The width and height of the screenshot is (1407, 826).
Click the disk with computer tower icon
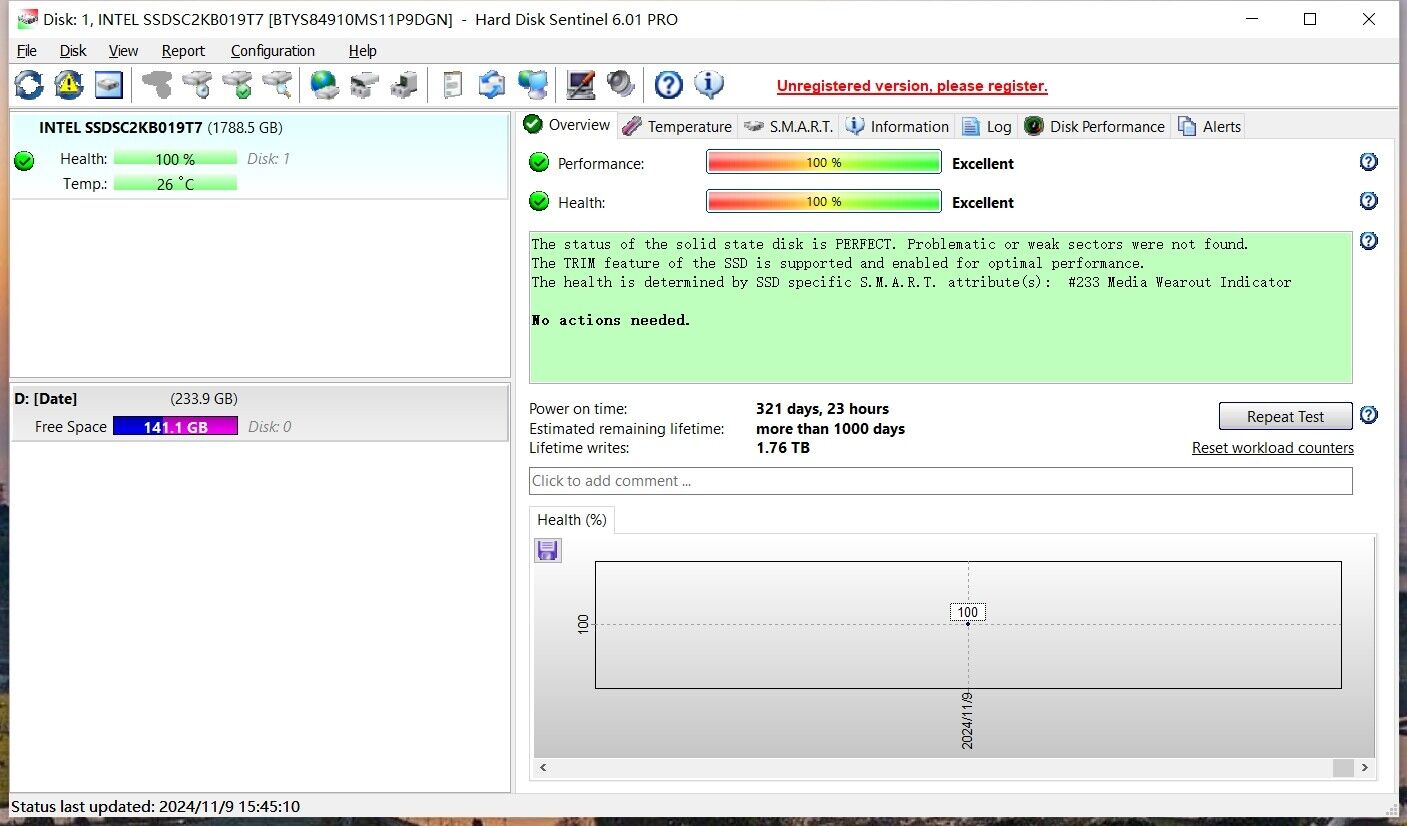pyautogui.click(x=404, y=85)
